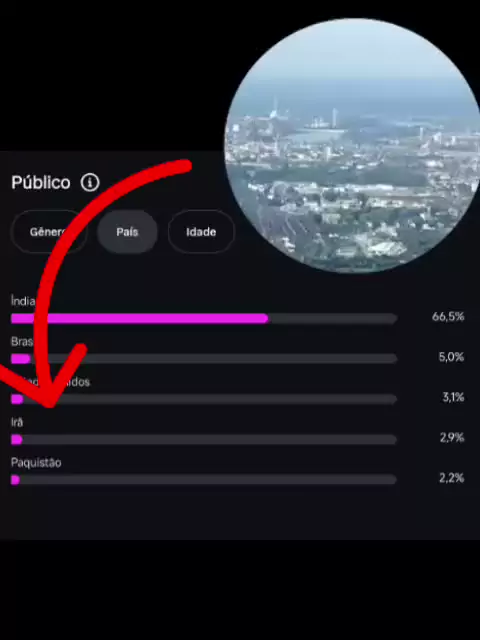The image size is (480, 640).
Task: Switch to the Gênero filter tab
Action: point(49,232)
